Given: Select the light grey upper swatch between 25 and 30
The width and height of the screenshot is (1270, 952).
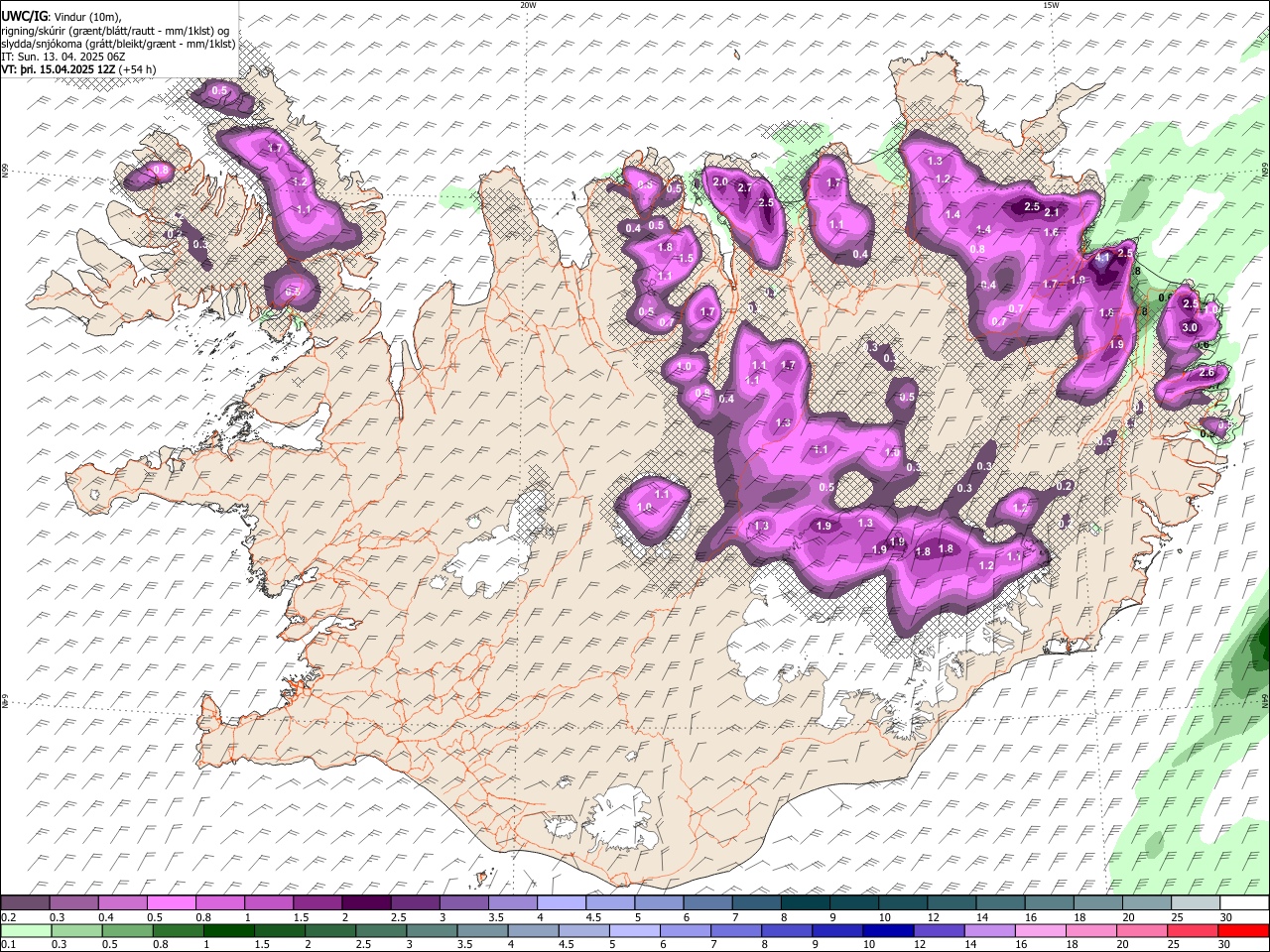Looking at the screenshot, I should [1194, 903].
